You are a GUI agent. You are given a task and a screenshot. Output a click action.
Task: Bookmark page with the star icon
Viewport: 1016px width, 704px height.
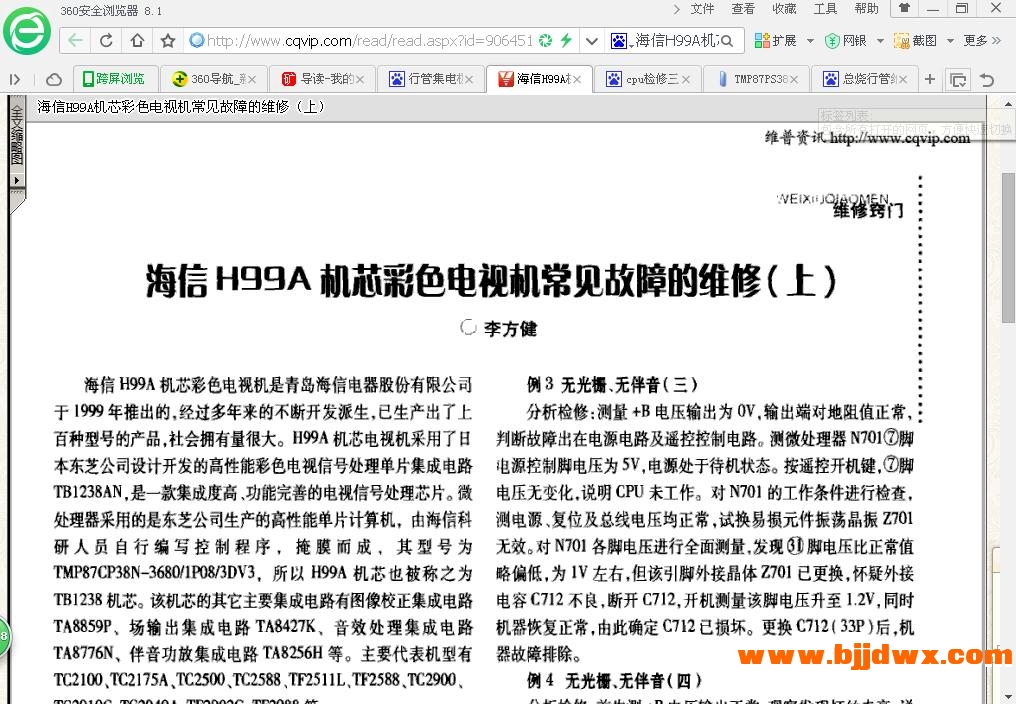168,41
